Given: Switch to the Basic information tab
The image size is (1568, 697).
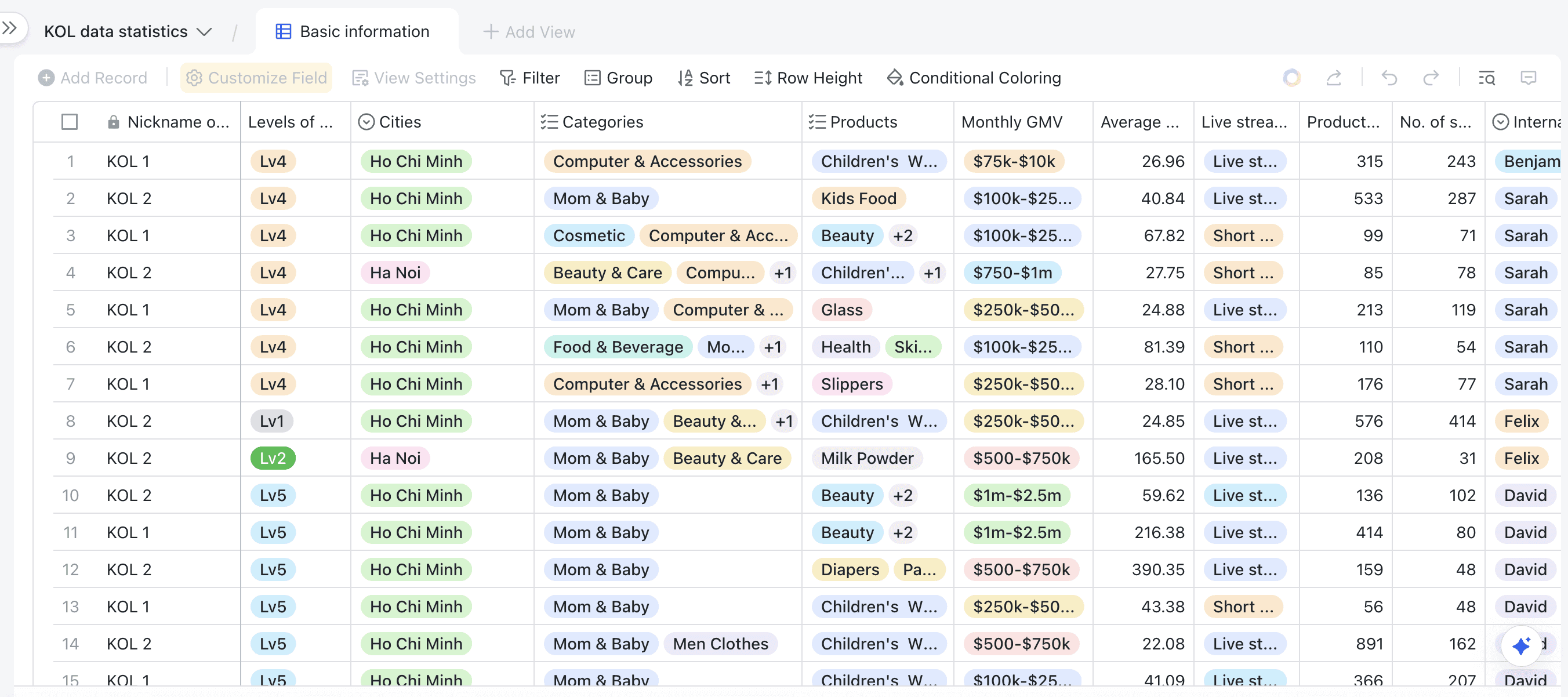Looking at the screenshot, I should tap(353, 32).
